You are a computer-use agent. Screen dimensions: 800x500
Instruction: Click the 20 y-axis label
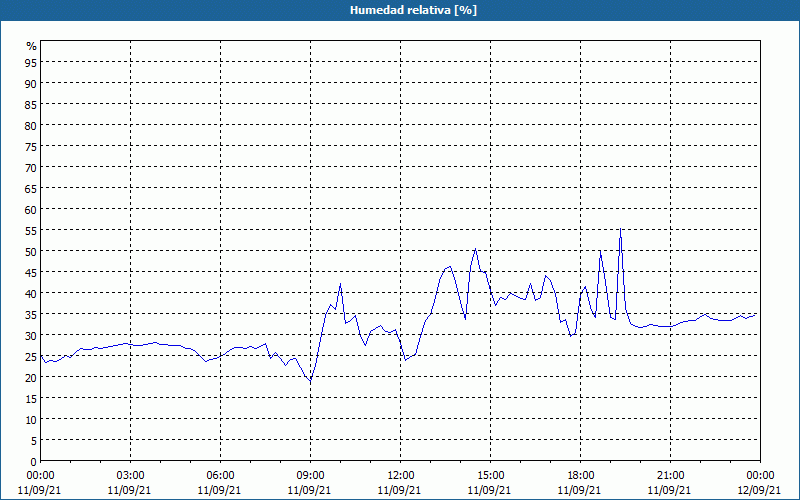[x=31, y=378]
